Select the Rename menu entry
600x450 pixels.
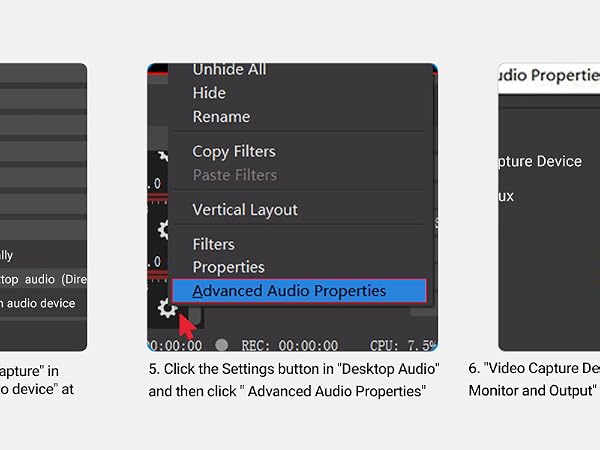(x=222, y=117)
